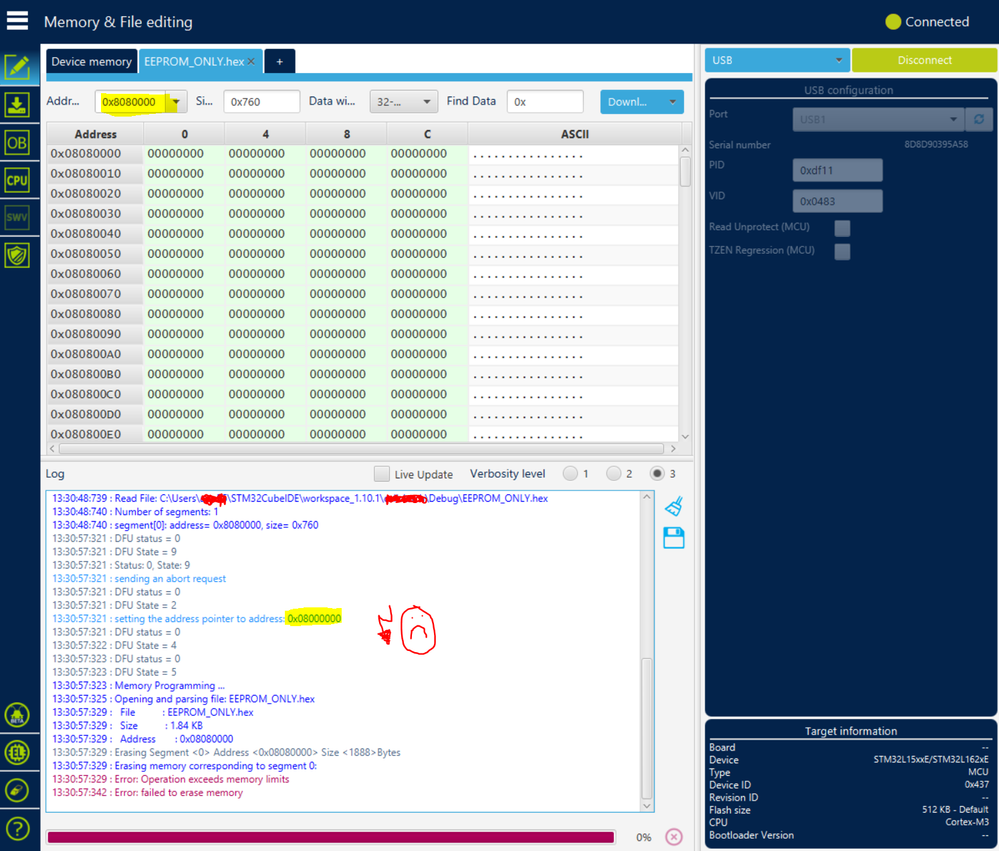Select verbosity level 2
The width and height of the screenshot is (999, 851).
[x=614, y=473]
